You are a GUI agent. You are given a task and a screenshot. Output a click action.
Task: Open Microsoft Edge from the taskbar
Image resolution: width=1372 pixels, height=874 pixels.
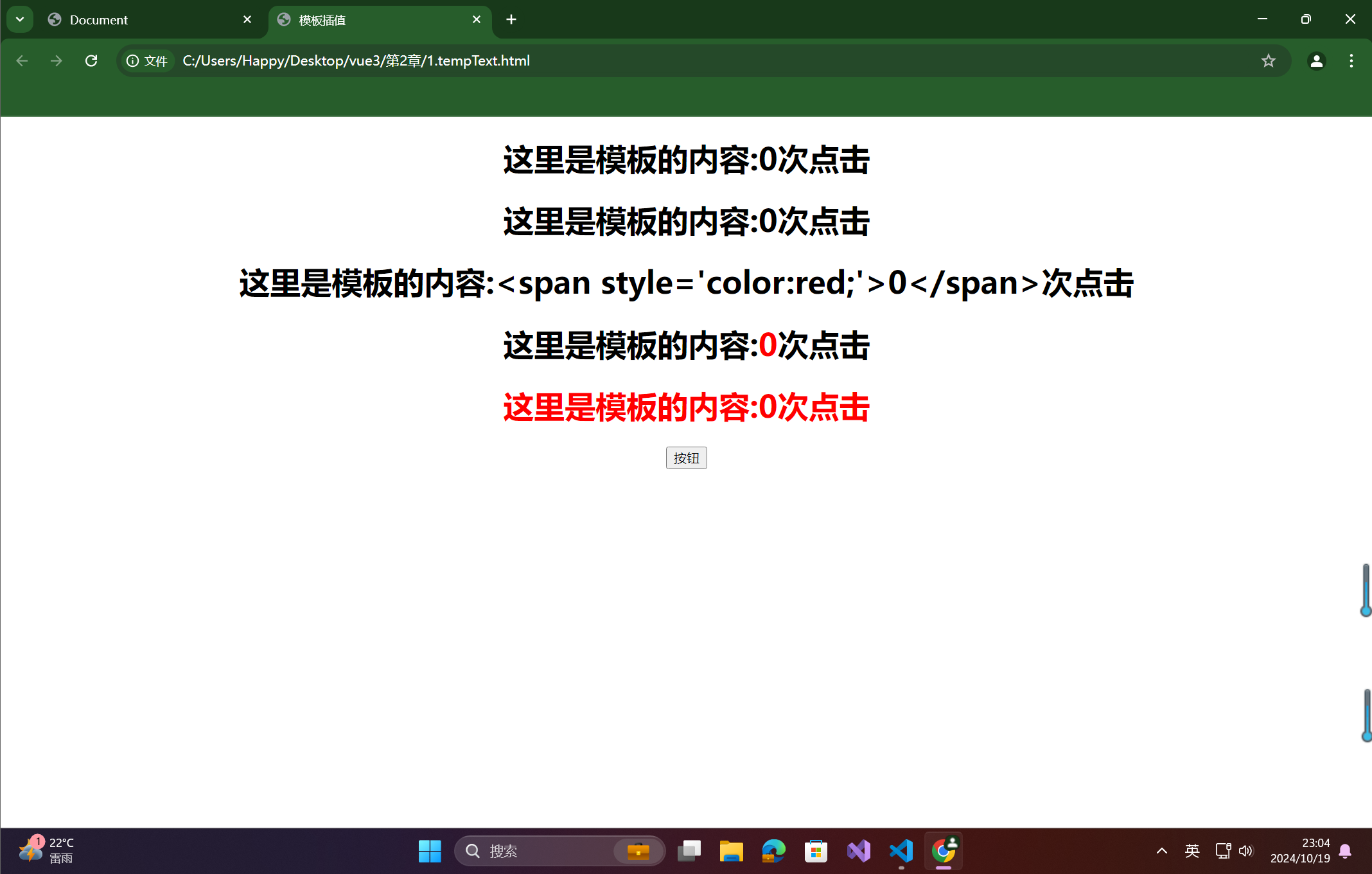pos(773,850)
